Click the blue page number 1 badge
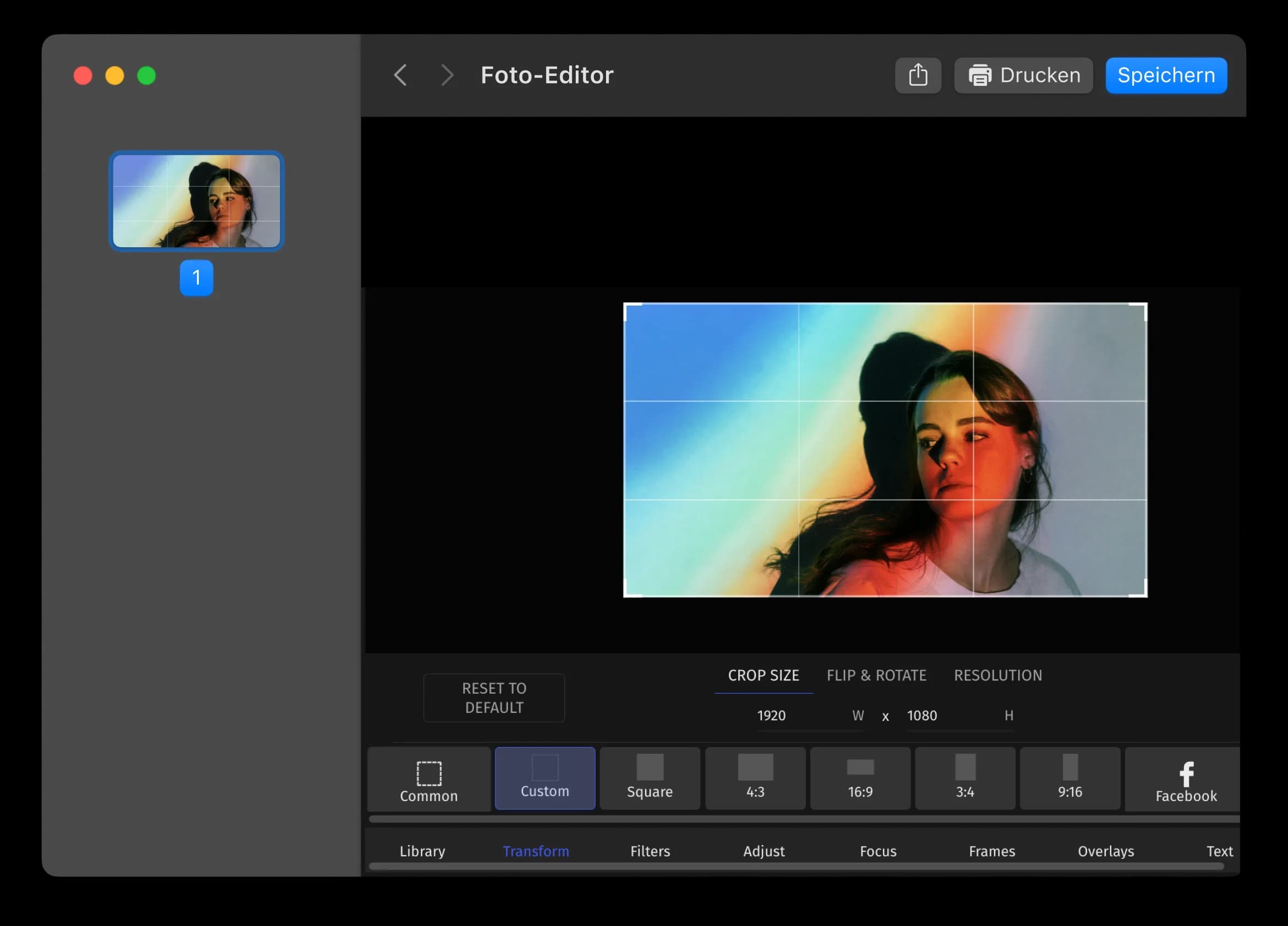Screen dimensions: 1288x926 197,278
